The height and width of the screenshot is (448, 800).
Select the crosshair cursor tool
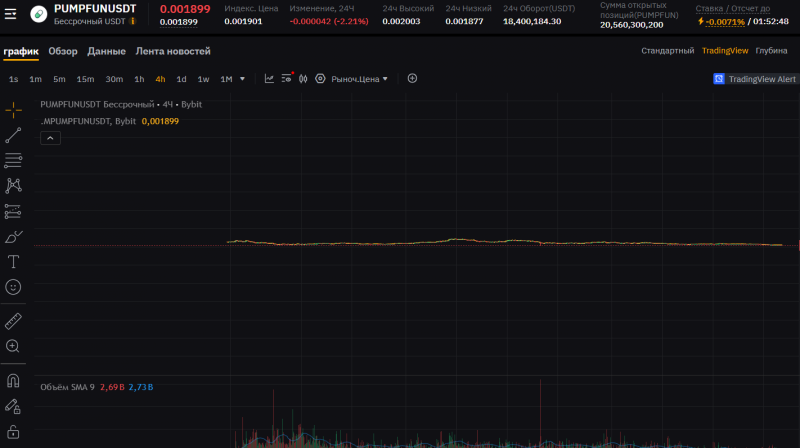(13, 110)
